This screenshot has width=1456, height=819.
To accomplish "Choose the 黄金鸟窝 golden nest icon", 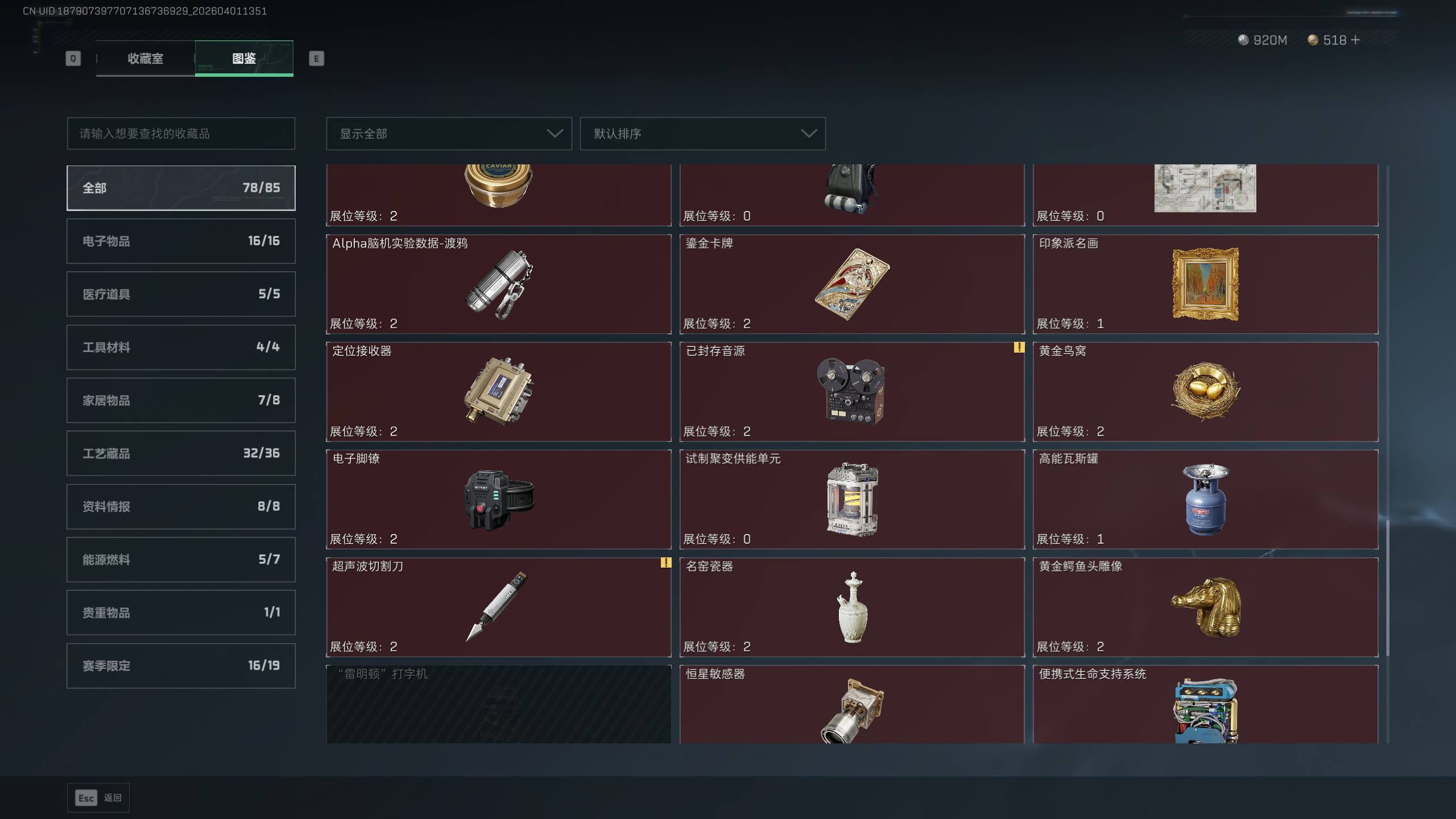I will pos(1205,392).
